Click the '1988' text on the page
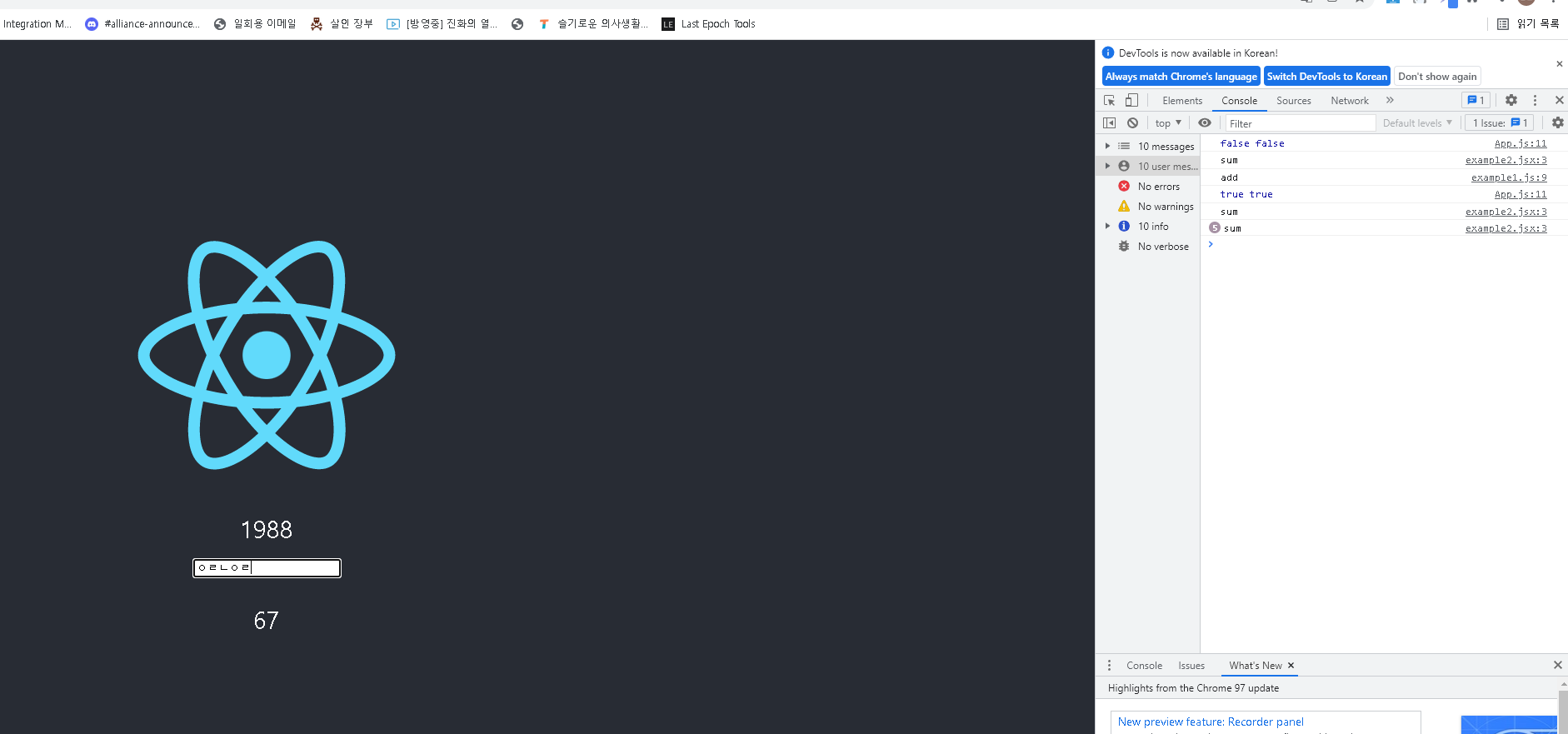Viewport: 1568px width, 734px height. pyautogui.click(x=267, y=530)
